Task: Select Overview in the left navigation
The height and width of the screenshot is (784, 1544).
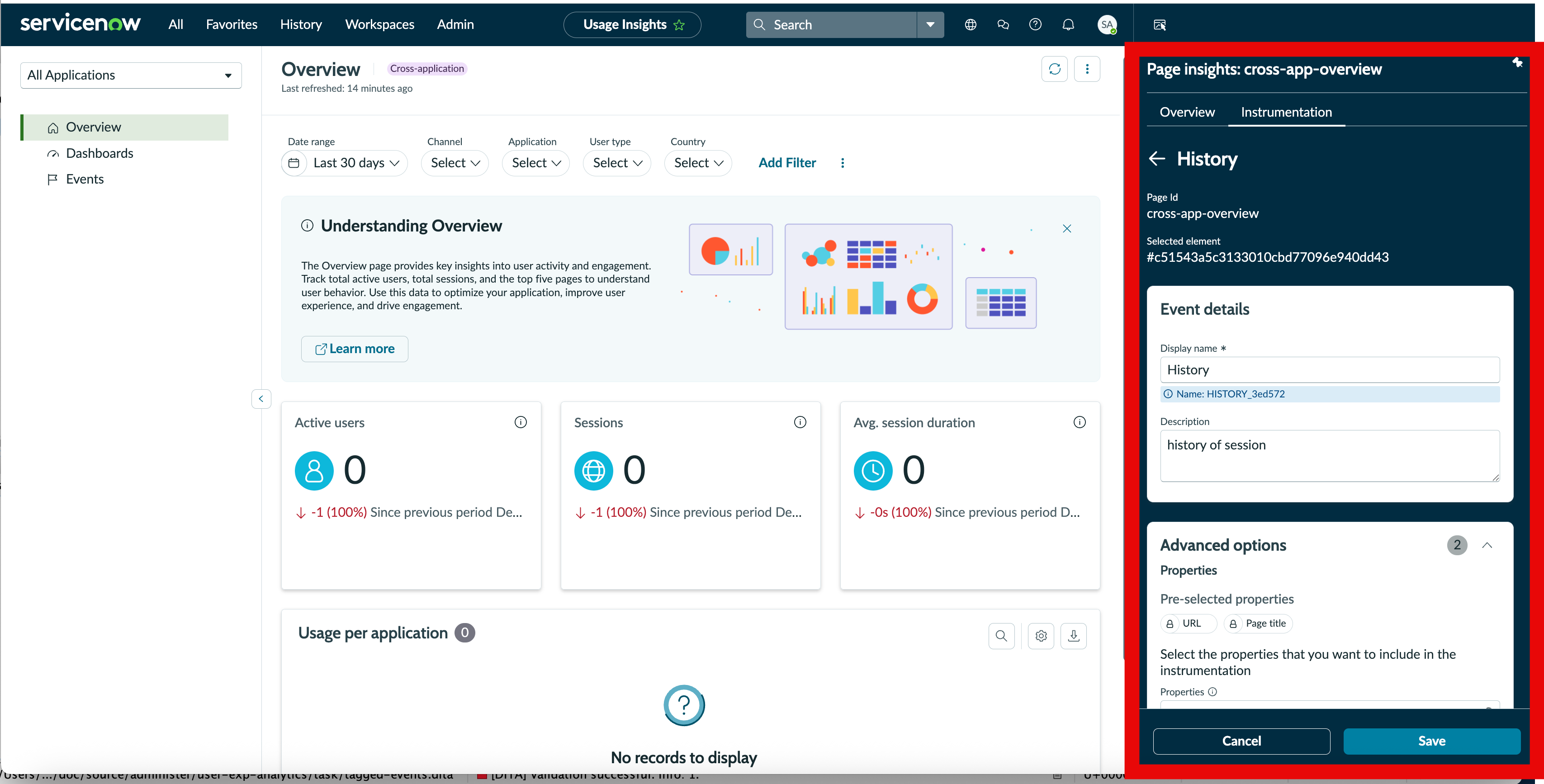Action: (125, 127)
